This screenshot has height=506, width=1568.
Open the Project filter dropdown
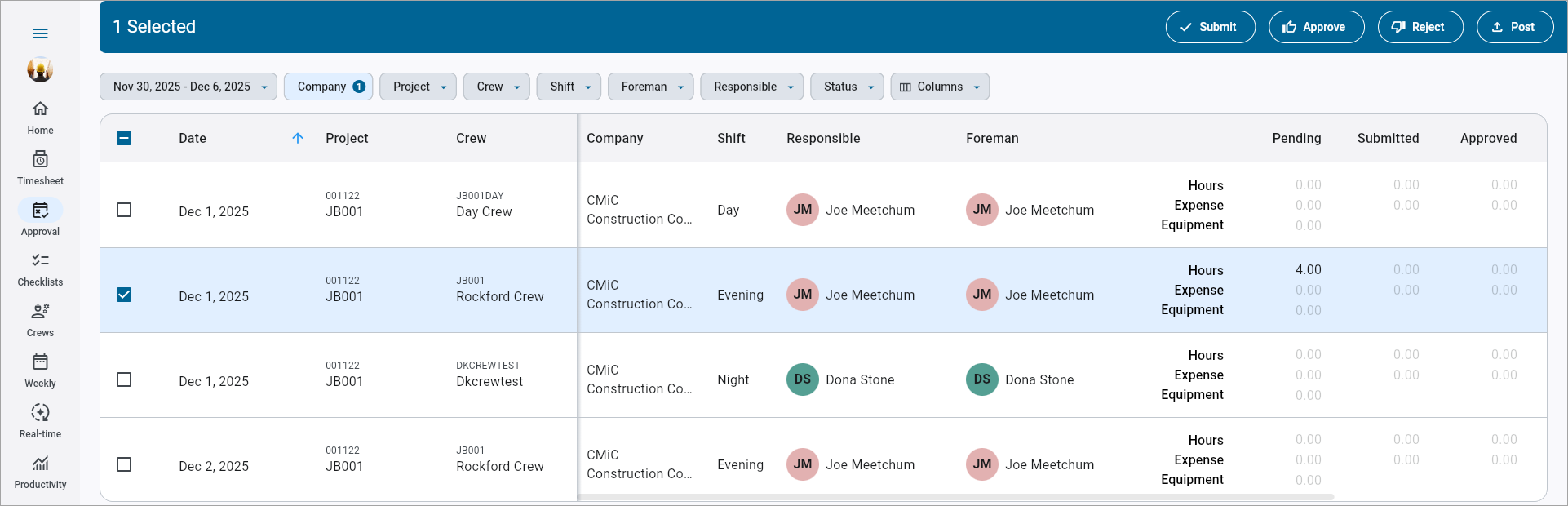point(418,87)
